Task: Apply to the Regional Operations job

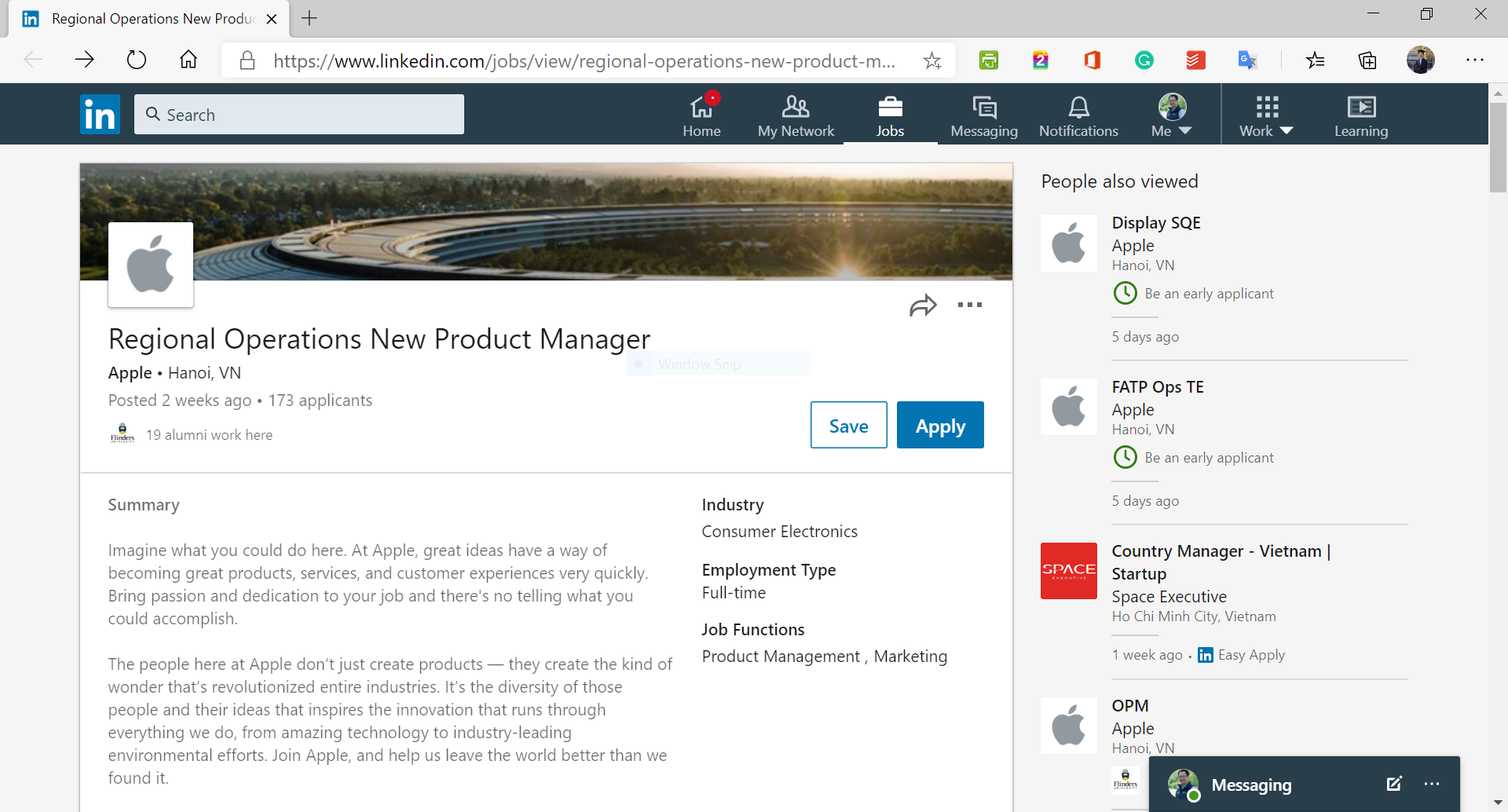Action: coord(940,425)
